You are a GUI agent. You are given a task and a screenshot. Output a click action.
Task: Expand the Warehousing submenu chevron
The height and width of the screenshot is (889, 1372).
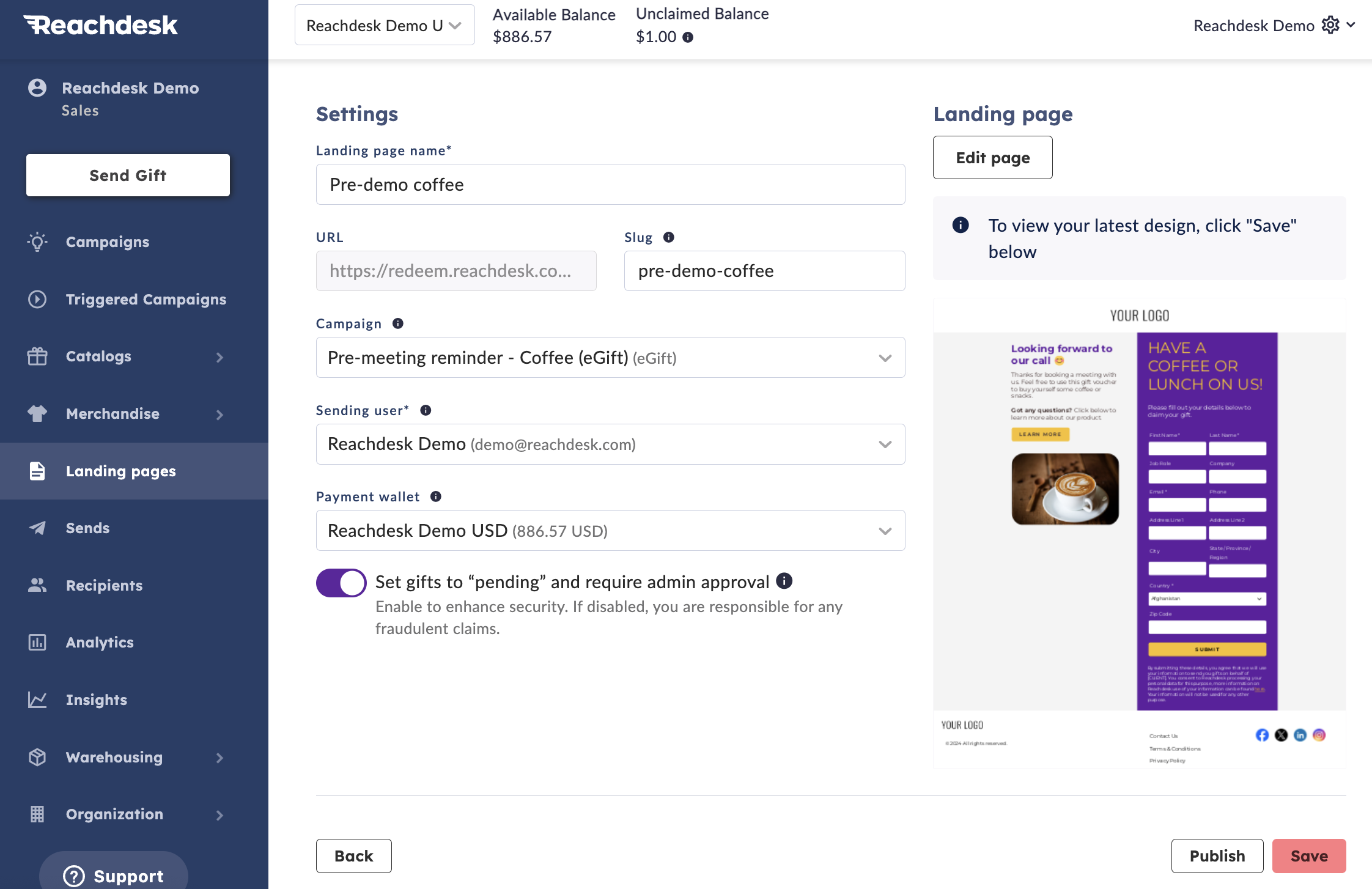point(220,758)
